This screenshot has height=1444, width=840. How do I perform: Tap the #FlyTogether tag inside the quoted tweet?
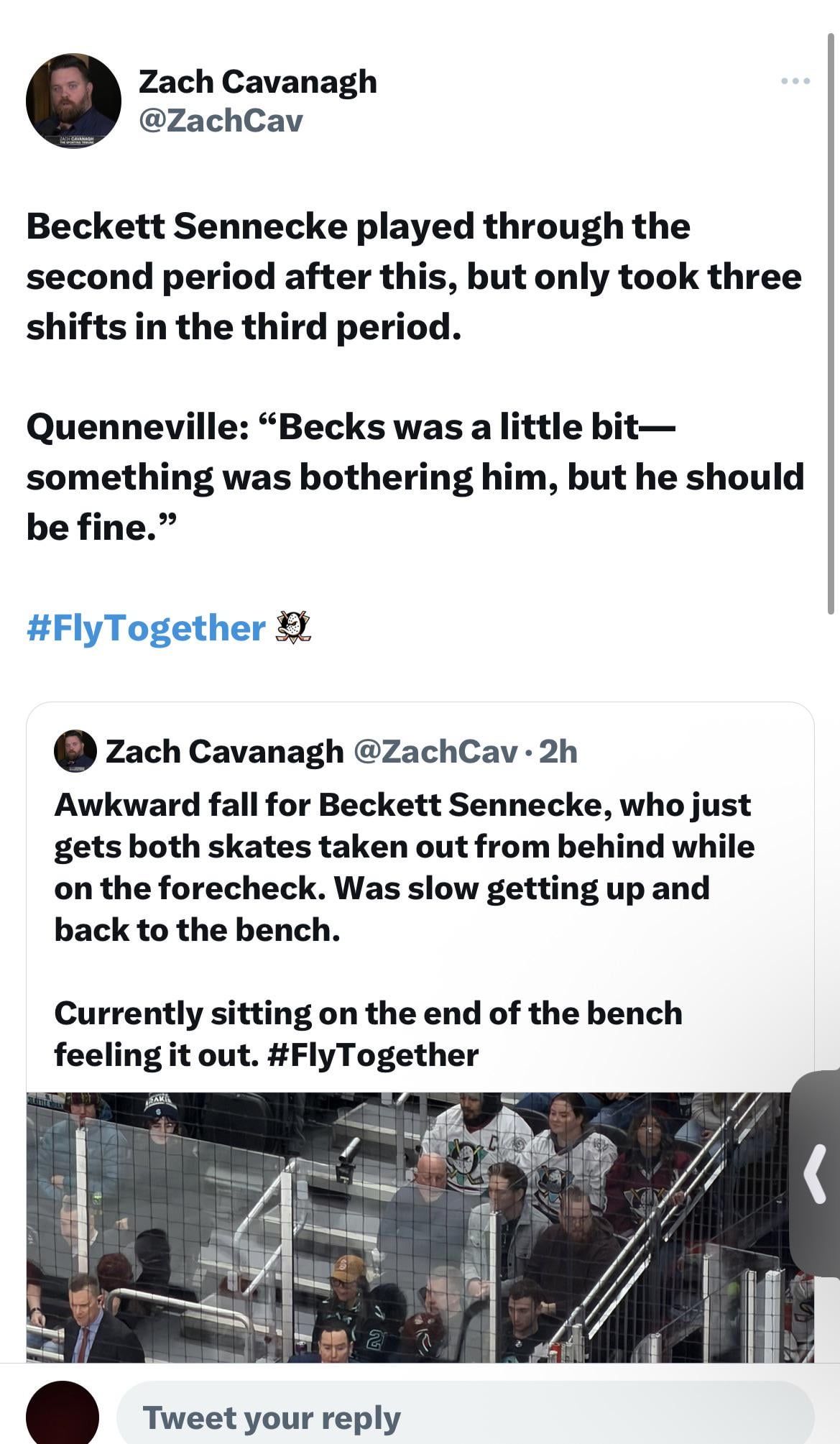pos(372,1055)
